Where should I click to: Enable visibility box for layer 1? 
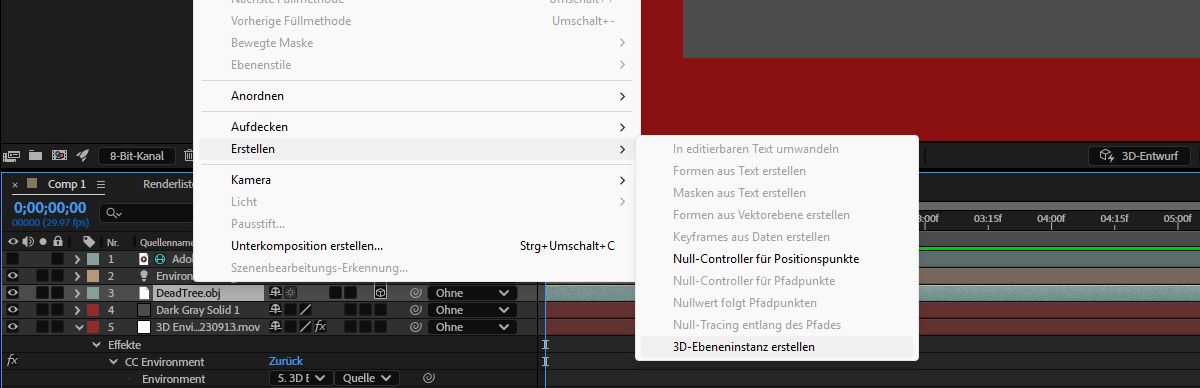coord(12,259)
